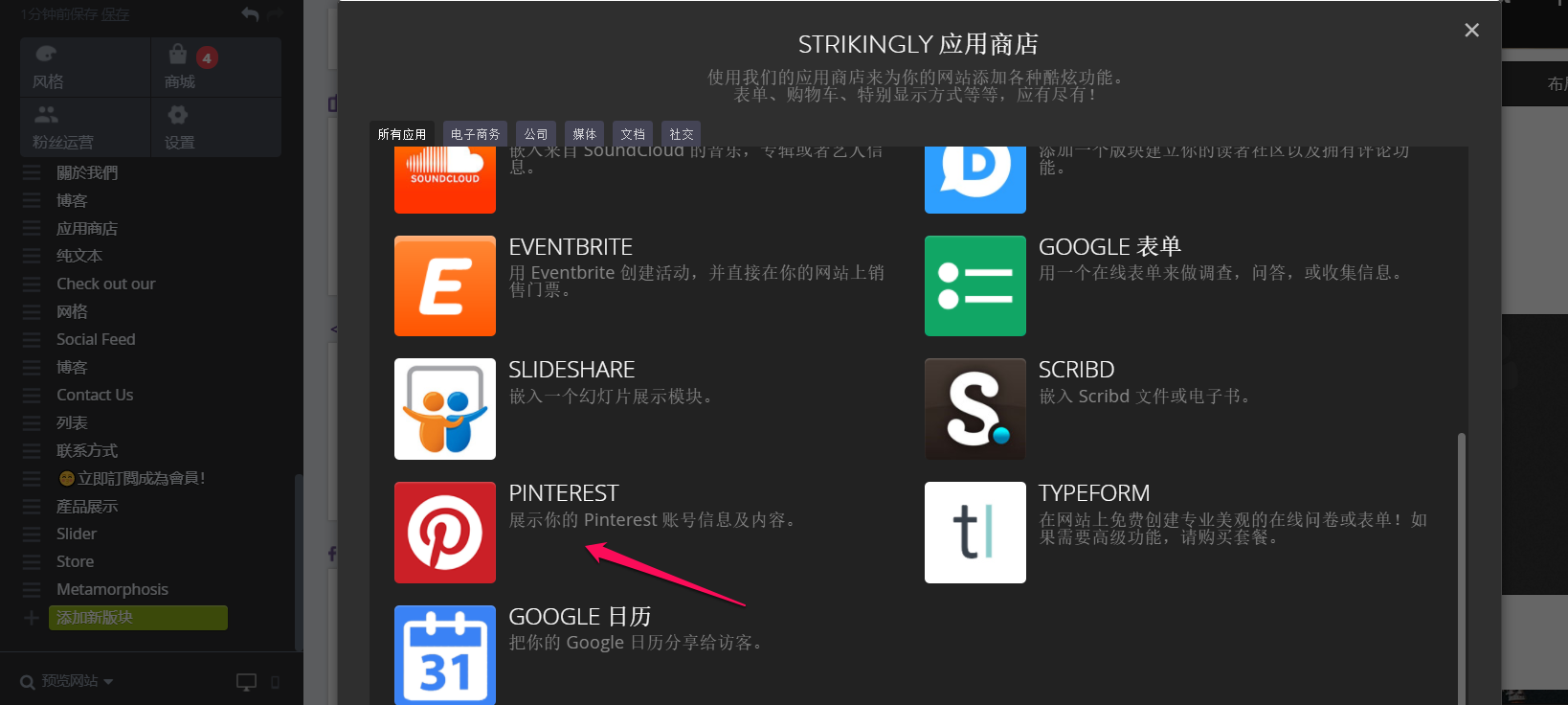1568x705 pixels.
Task: Switch to the 电子商务 tab
Action: [475, 134]
